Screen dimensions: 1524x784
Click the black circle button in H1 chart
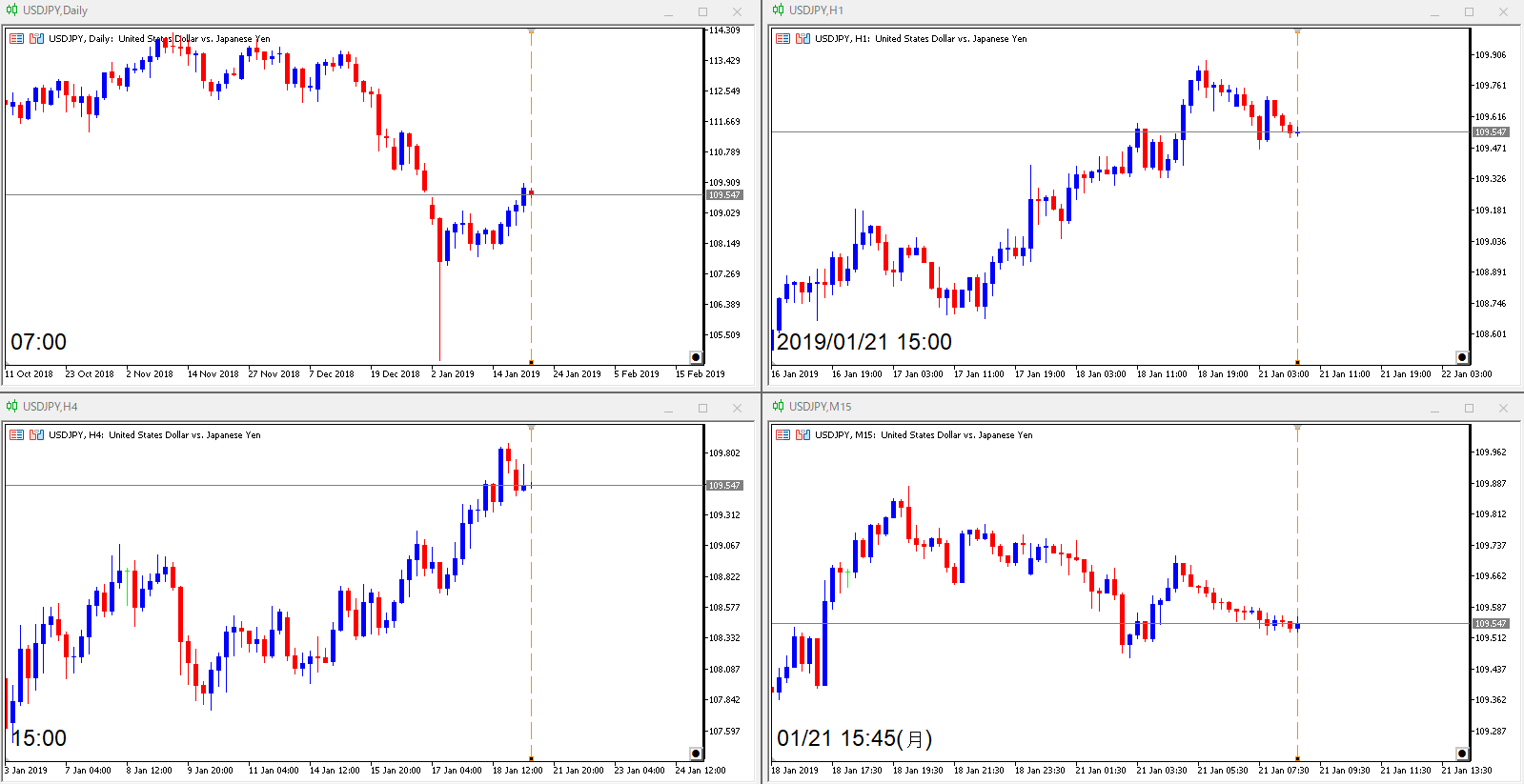point(1462,357)
